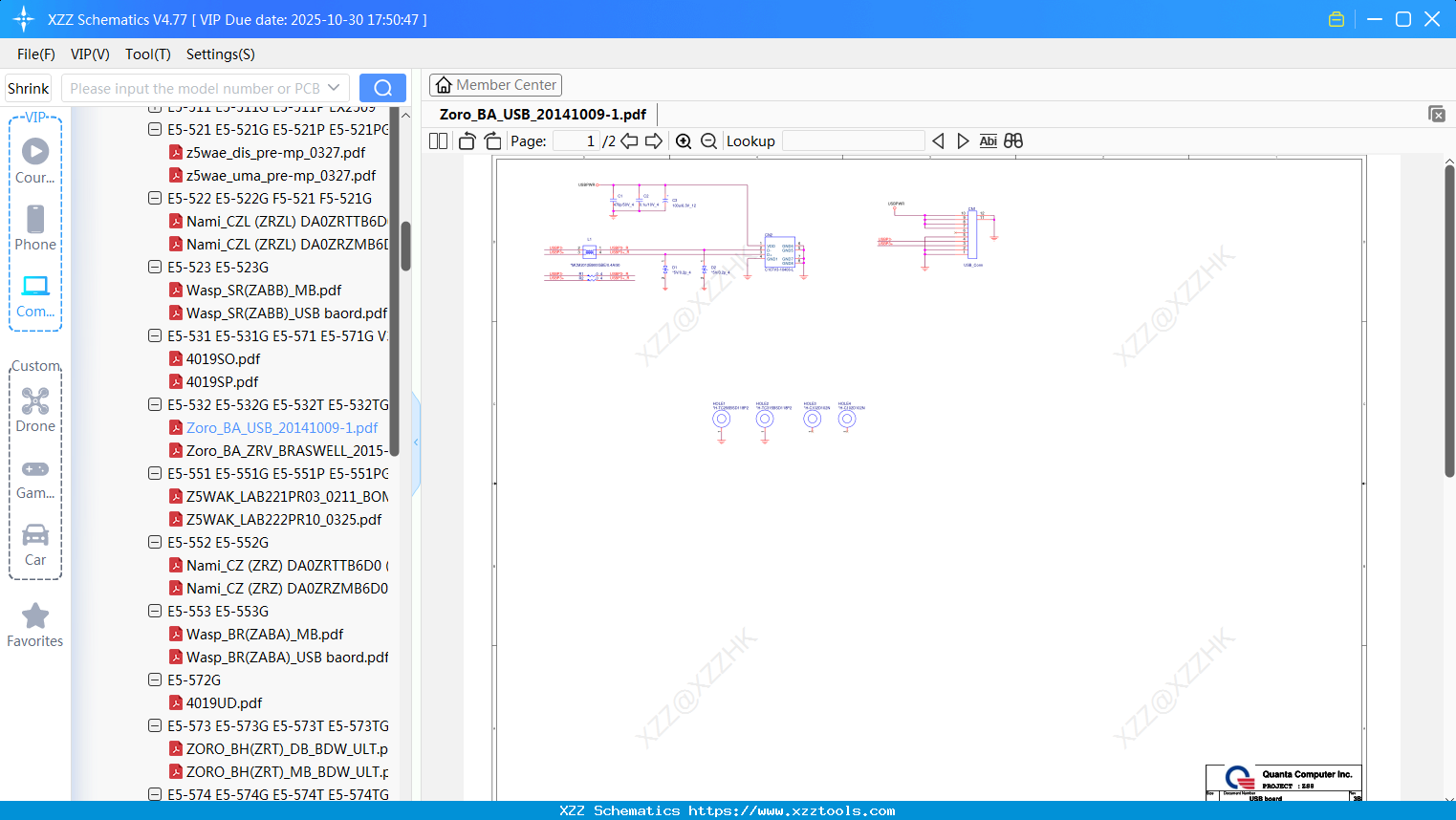The height and width of the screenshot is (820, 1456).
Task: Open Z5WAK_LAB222PR10_0325.pdf
Action: (284, 519)
